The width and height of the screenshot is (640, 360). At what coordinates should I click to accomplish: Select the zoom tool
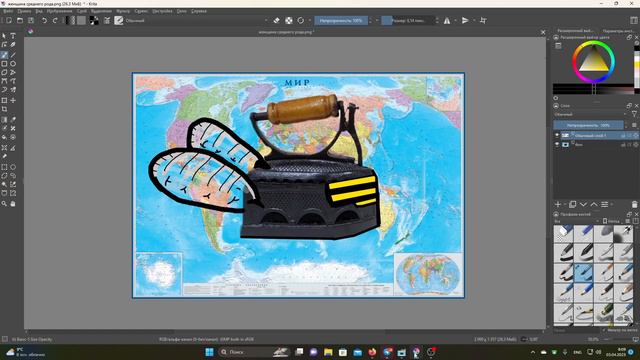pos(4,203)
